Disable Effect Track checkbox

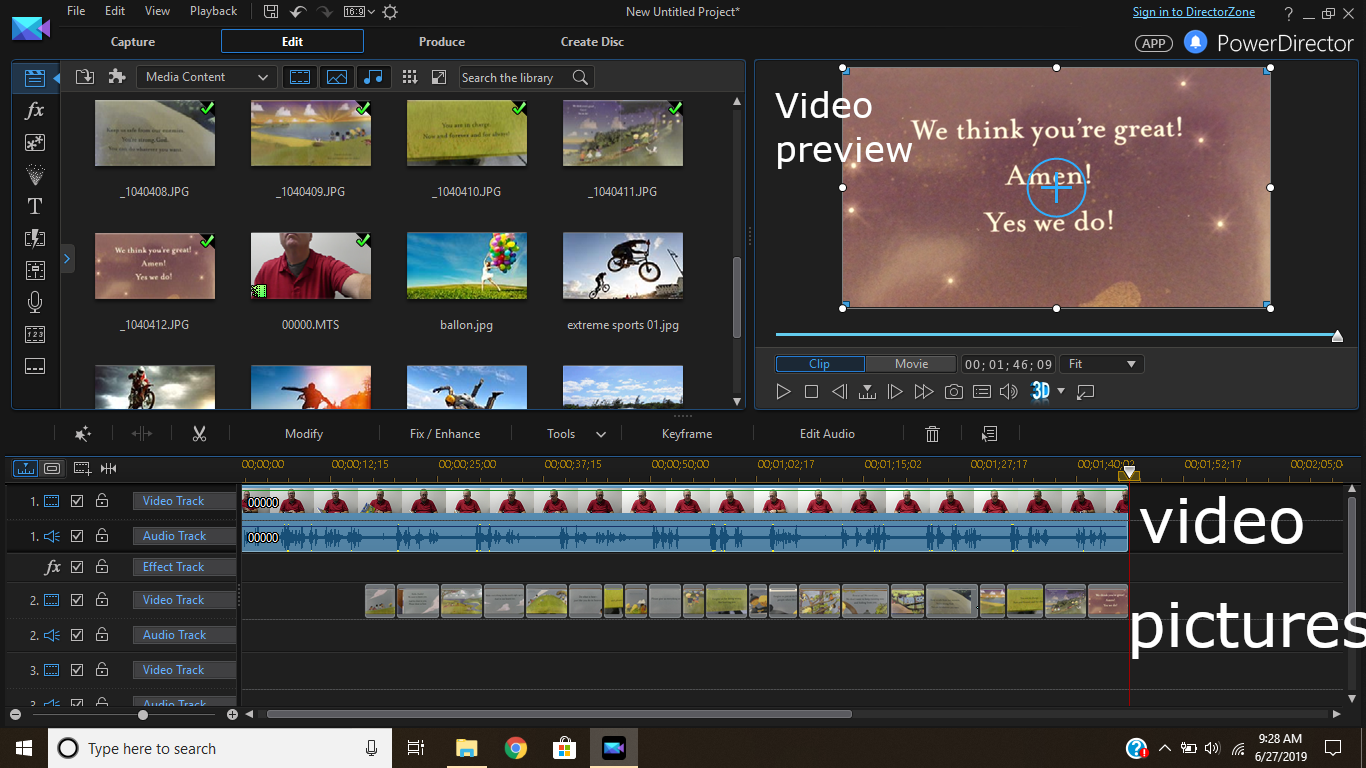pyautogui.click(x=77, y=567)
